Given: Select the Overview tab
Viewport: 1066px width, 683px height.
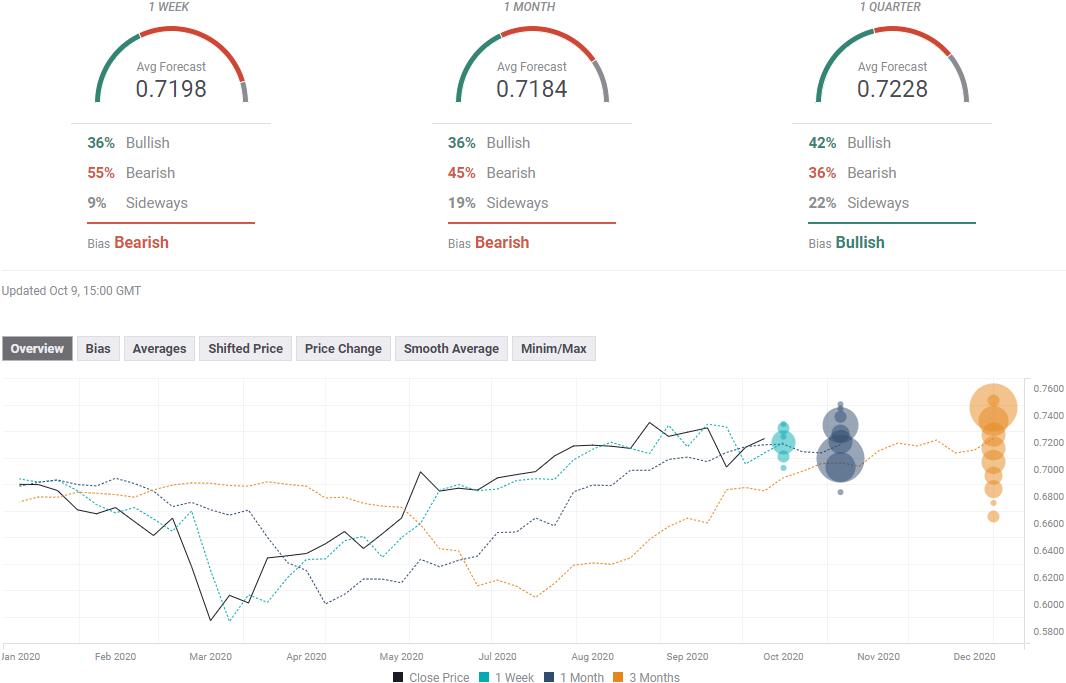Looking at the screenshot, I should click(x=37, y=349).
